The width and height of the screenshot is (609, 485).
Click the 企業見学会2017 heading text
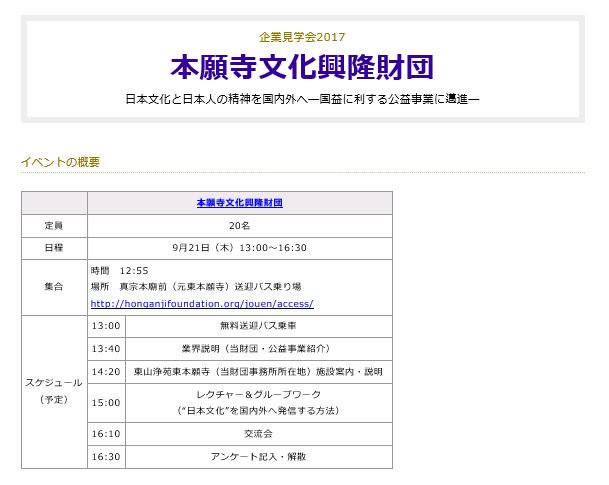302,37
